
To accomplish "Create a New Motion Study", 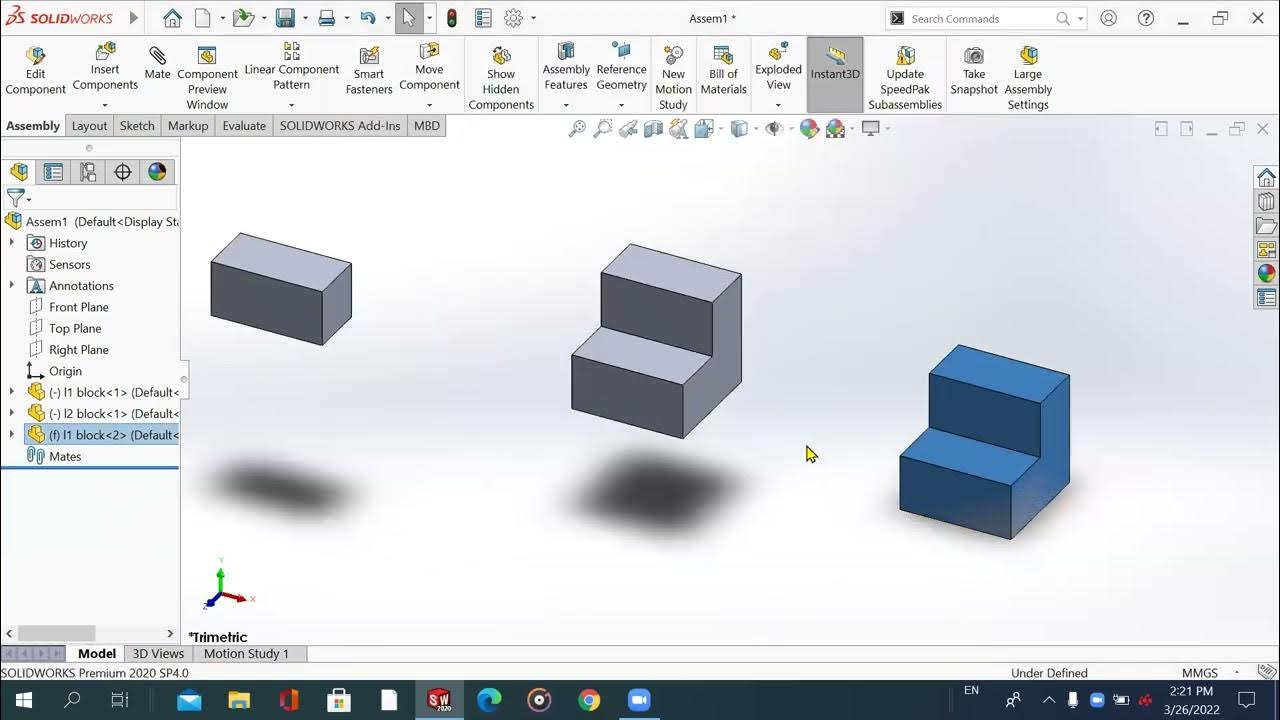I will tap(673, 78).
